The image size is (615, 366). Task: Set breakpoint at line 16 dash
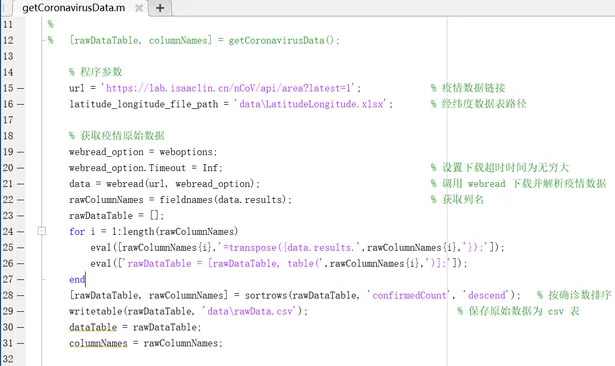pos(20,104)
